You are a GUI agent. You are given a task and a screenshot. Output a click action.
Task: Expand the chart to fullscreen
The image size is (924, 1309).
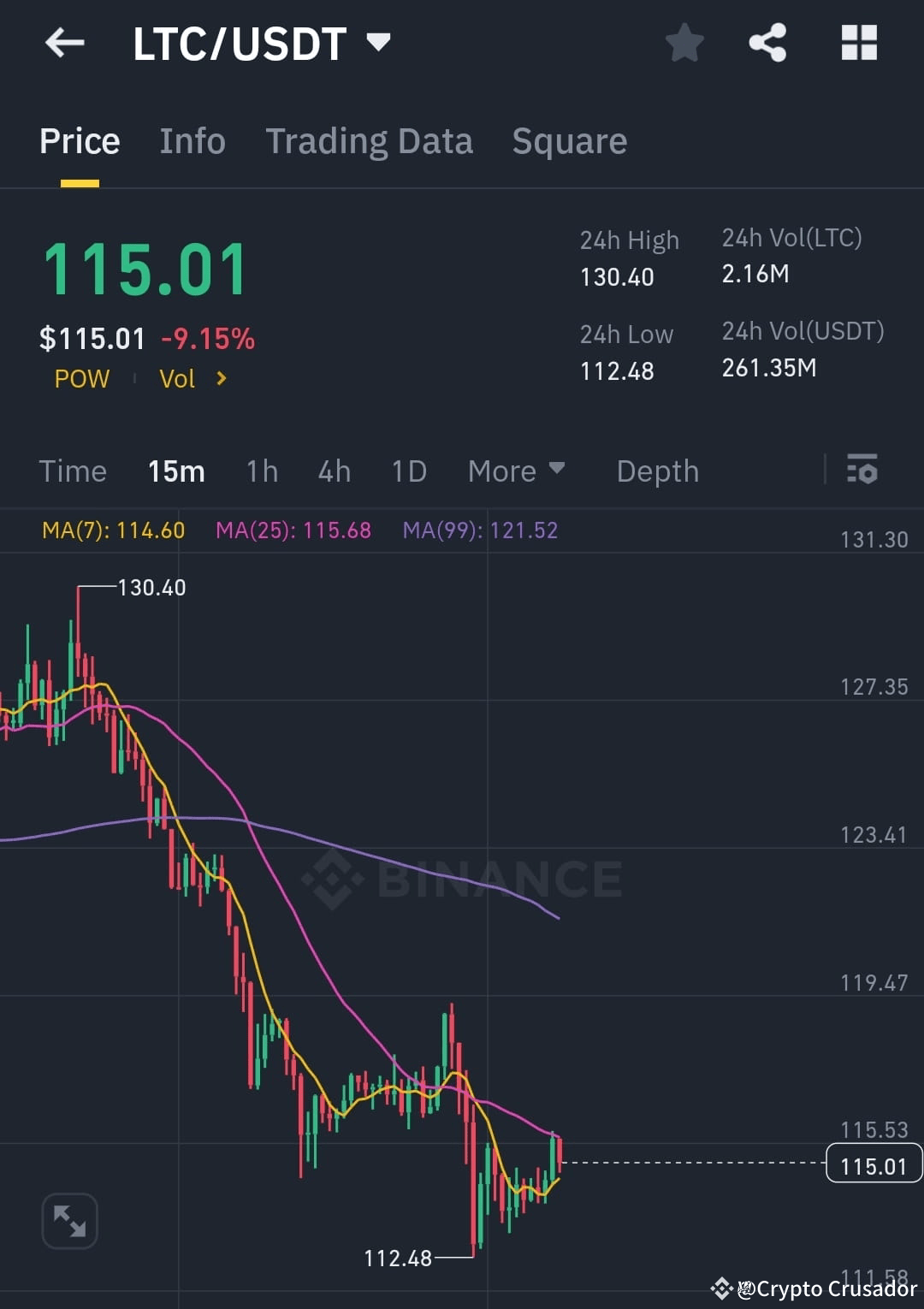point(69,1221)
